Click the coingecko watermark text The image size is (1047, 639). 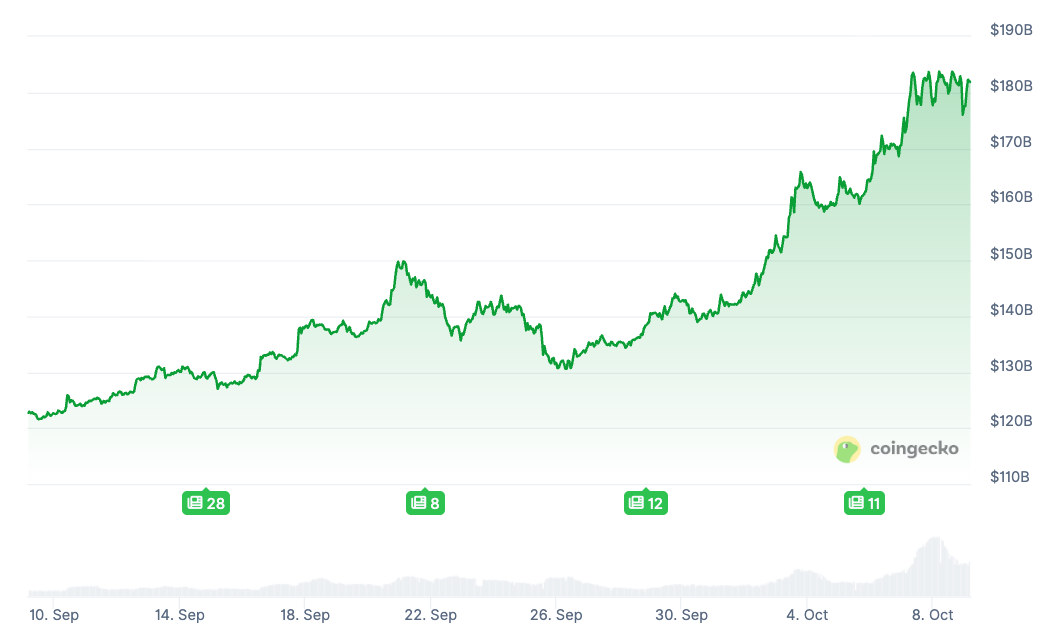(913, 449)
